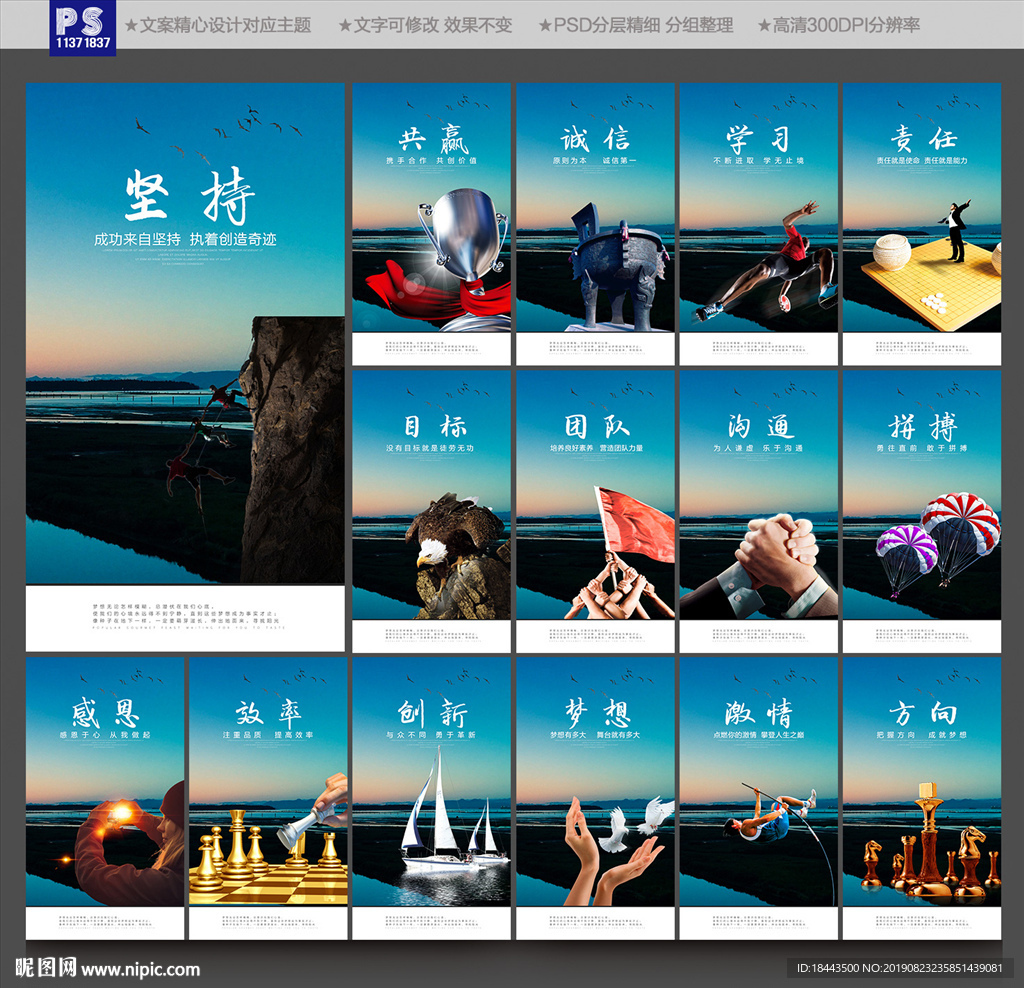Open the 方向 chess pieces poster
The width and height of the screenshot is (1024, 988).
[921, 799]
